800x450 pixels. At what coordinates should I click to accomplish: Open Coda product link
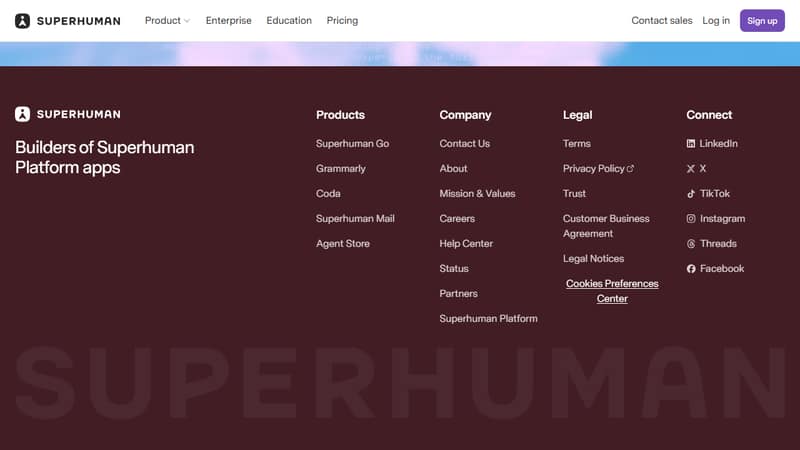[328, 194]
